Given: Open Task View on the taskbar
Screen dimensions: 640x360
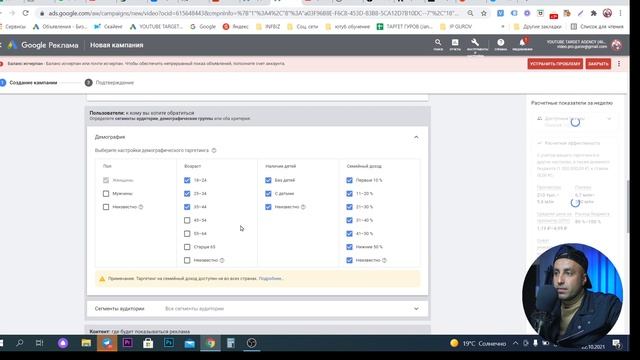Looking at the screenshot, I should [40, 343].
